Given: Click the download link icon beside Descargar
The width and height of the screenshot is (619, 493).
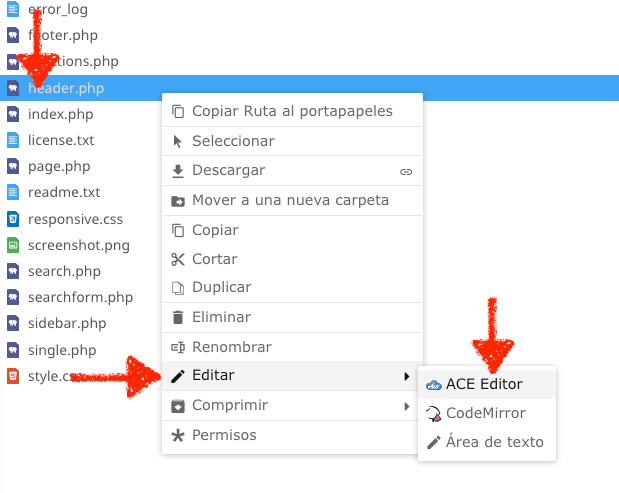Looking at the screenshot, I should (406, 172).
